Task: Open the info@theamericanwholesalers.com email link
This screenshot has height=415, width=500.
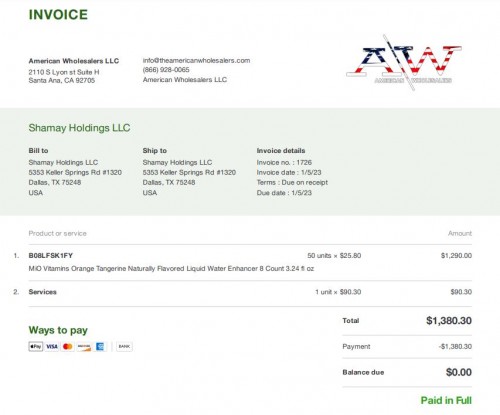Action: pos(196,60)
